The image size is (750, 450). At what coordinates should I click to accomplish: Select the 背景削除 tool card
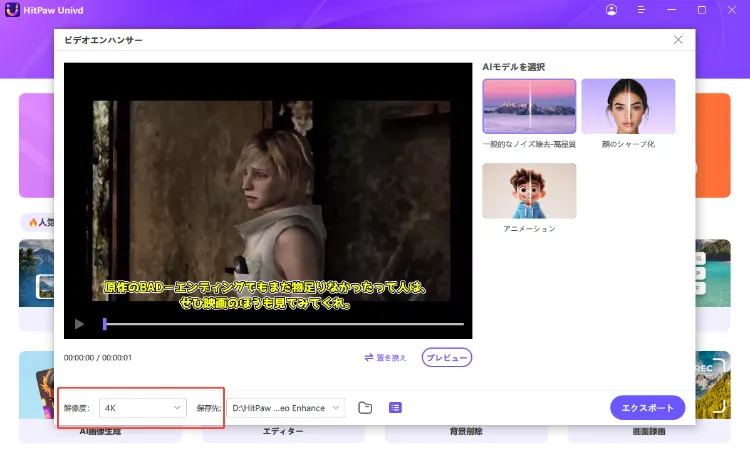click(x=468, y=431)
